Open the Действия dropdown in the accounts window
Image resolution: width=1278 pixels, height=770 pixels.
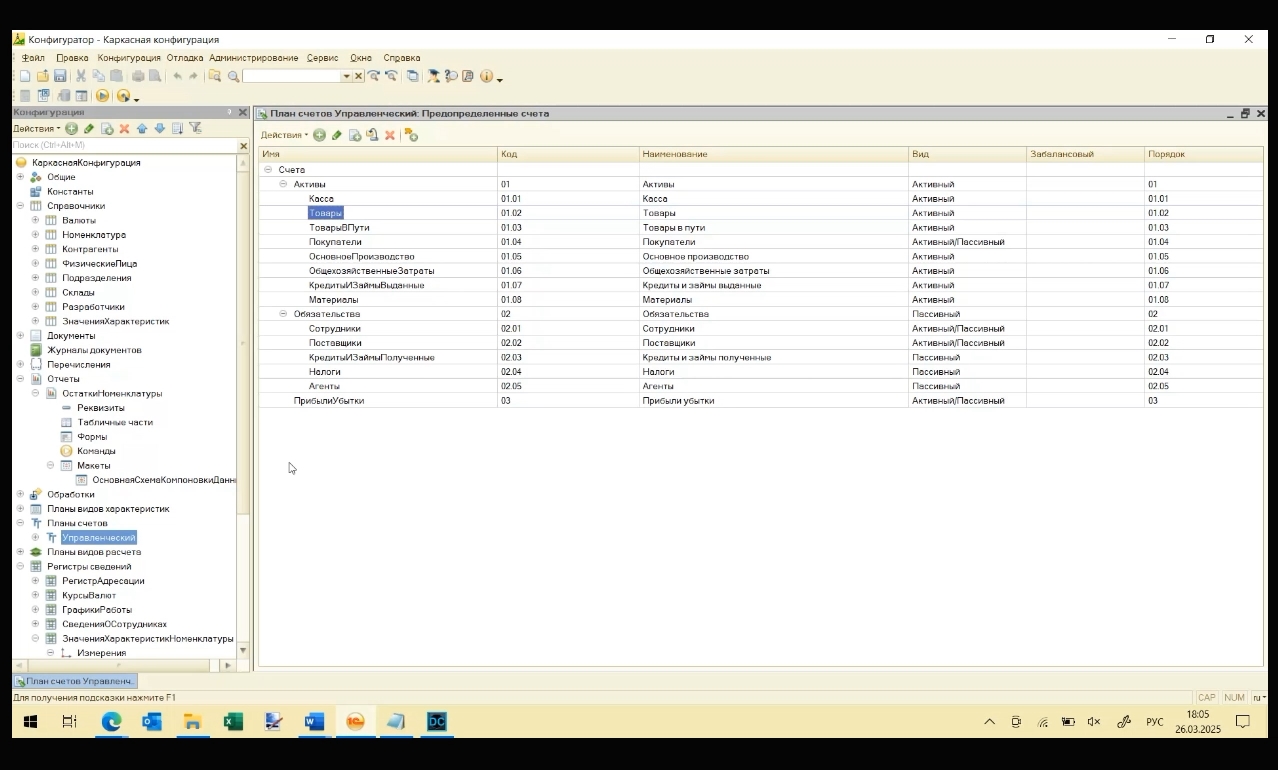pos(284,135)
